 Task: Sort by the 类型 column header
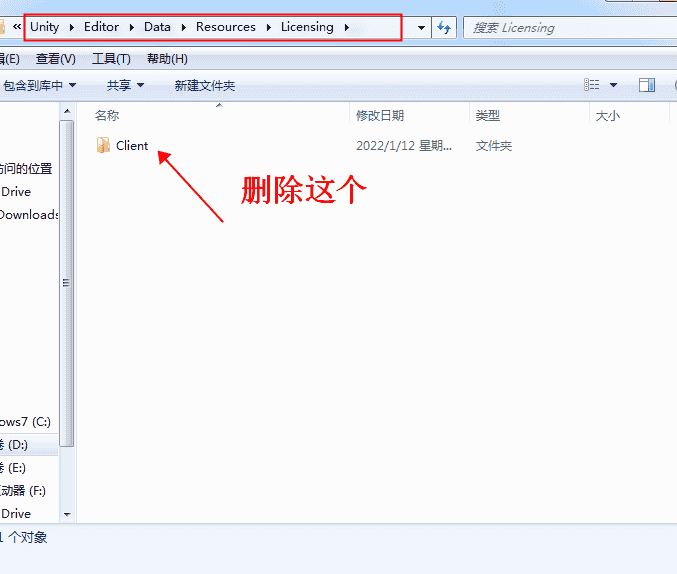click(x=487, y=115)
